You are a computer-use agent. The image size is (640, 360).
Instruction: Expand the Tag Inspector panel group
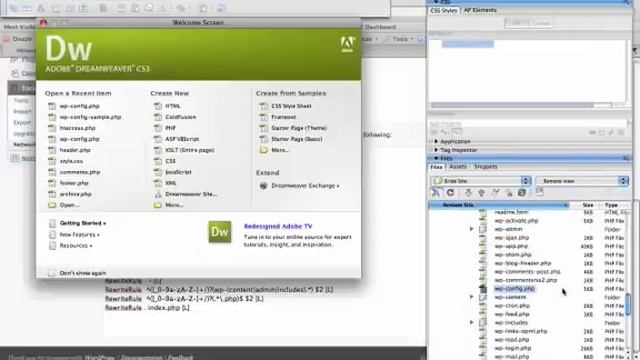point(436,150)
